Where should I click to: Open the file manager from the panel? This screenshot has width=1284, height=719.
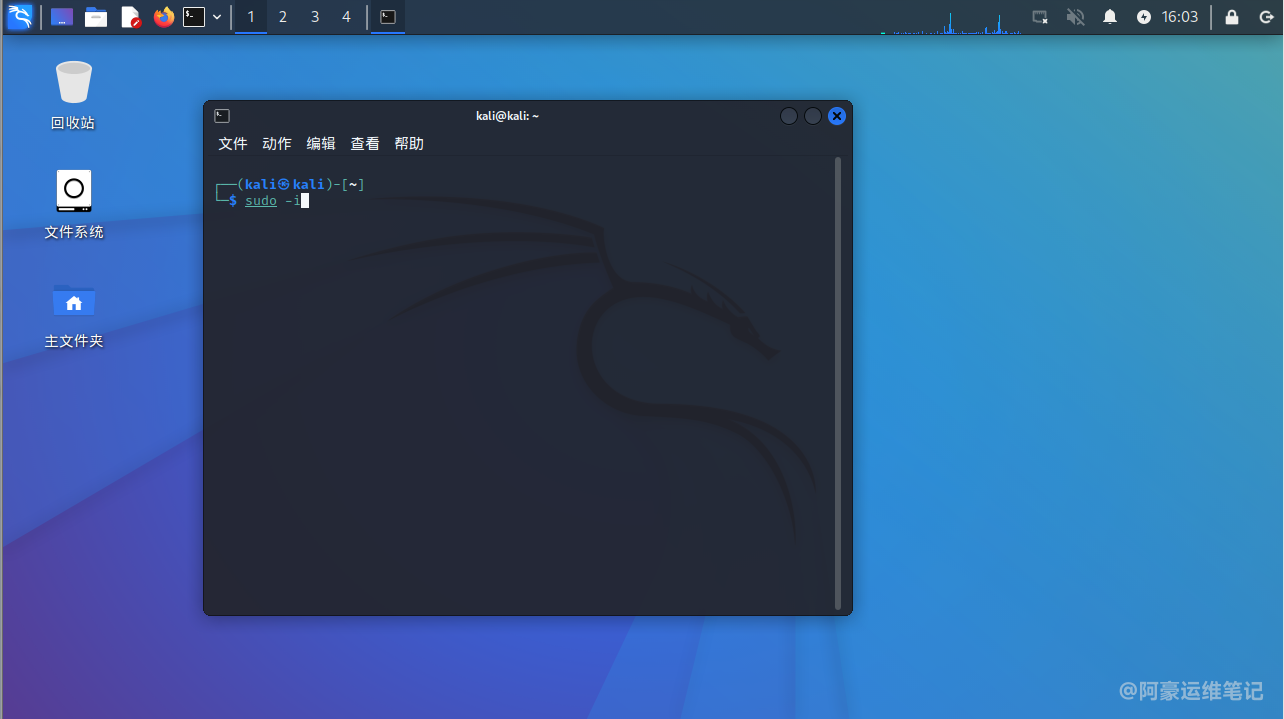coord(96,17)
